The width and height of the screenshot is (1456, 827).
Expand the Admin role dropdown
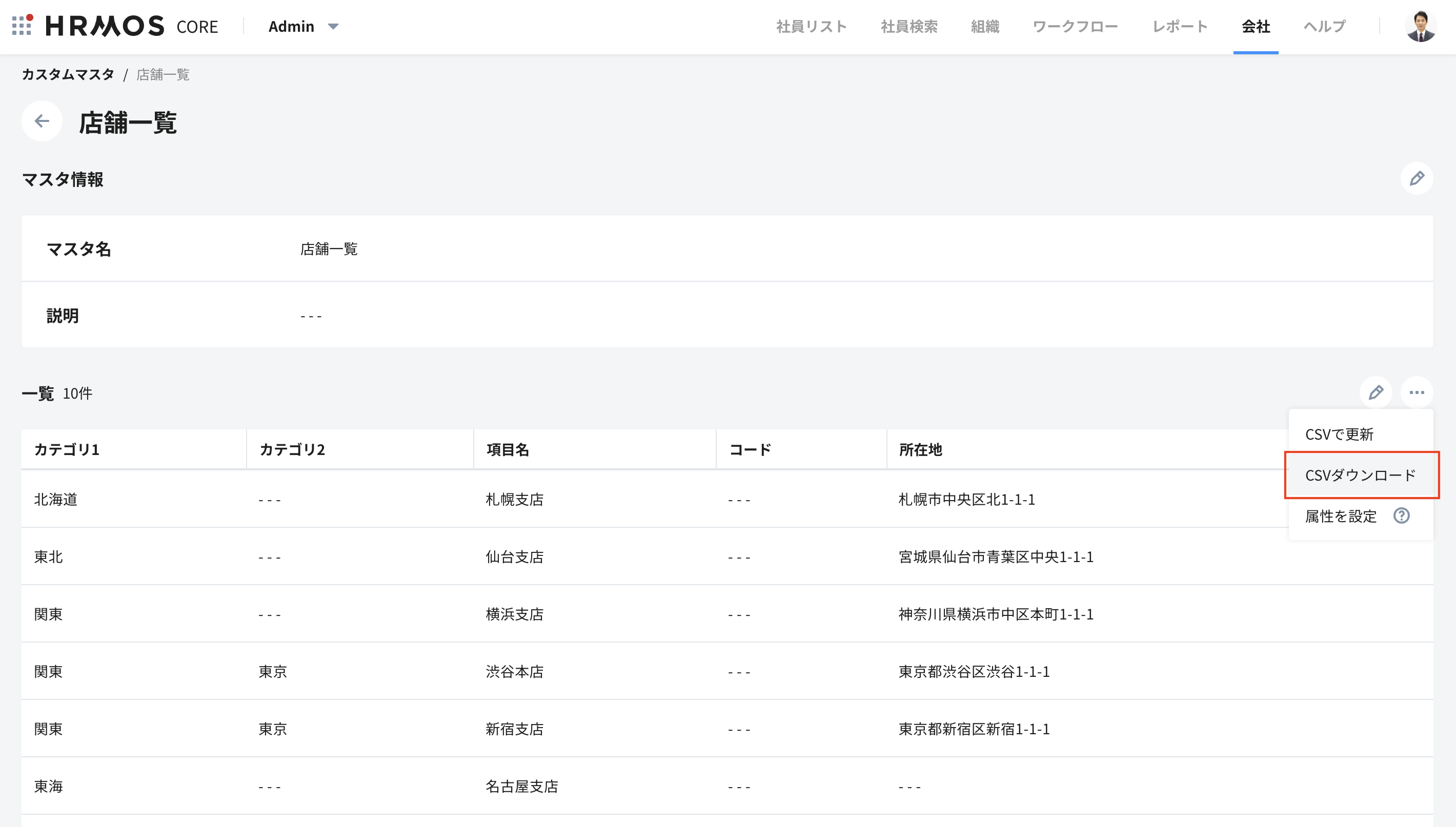[304, 26]
